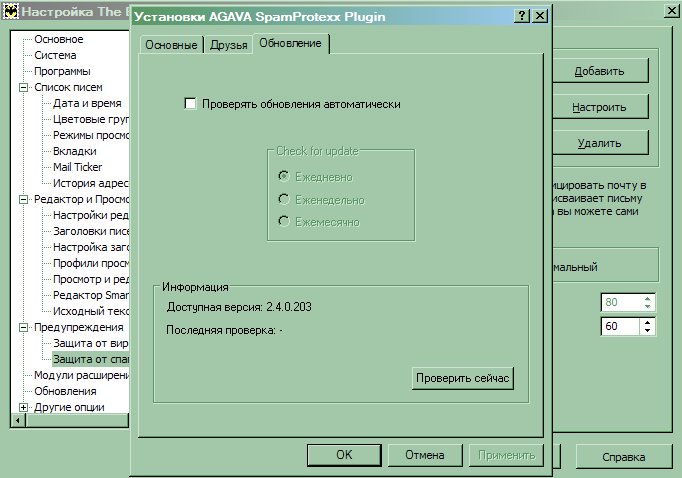
Task: Select Настройки редактора tree item
Action: click(91, 215)
